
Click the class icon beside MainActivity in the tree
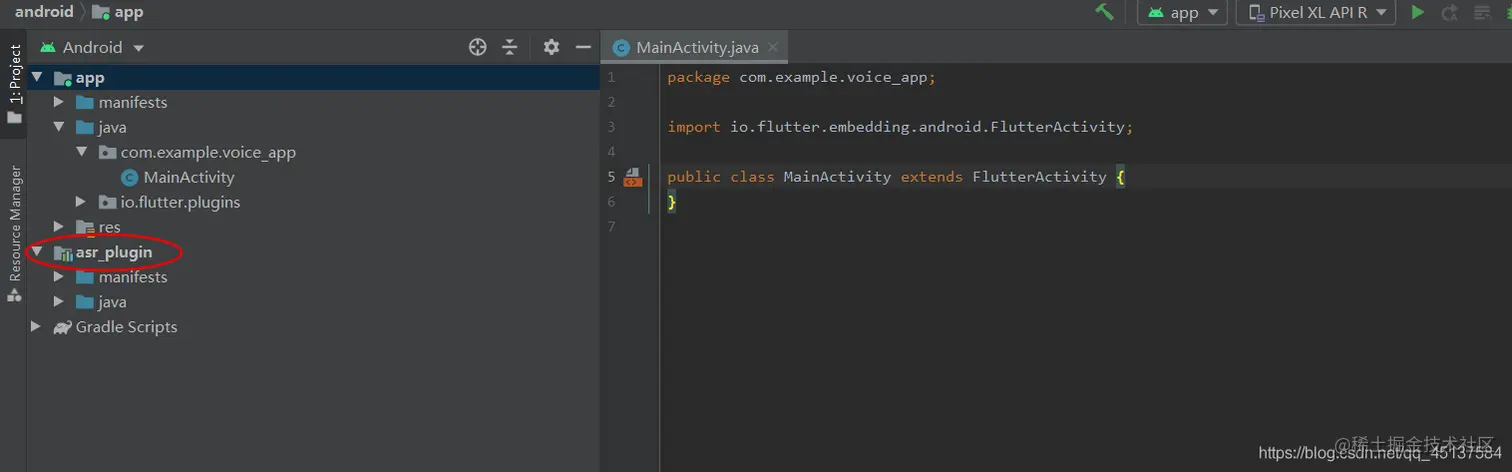129,177
